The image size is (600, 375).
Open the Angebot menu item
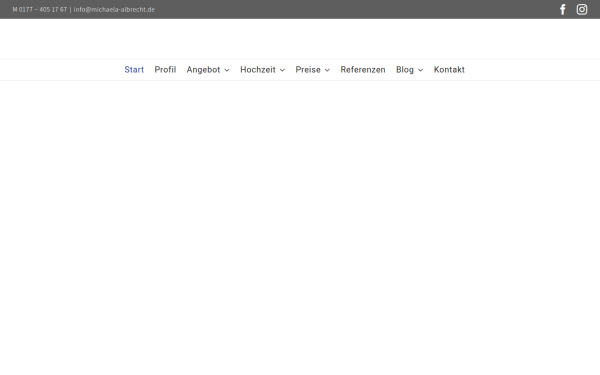coord(203,70)
